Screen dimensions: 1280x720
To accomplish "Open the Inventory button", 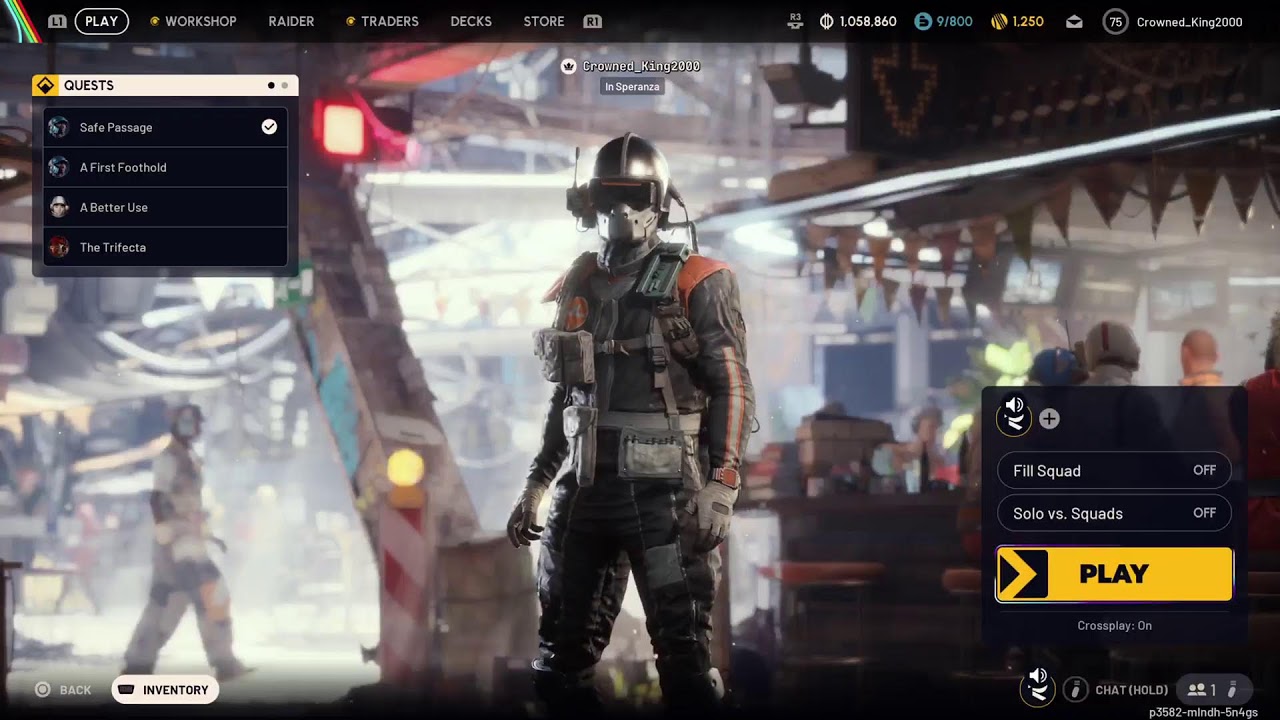I will coord(165,690).
